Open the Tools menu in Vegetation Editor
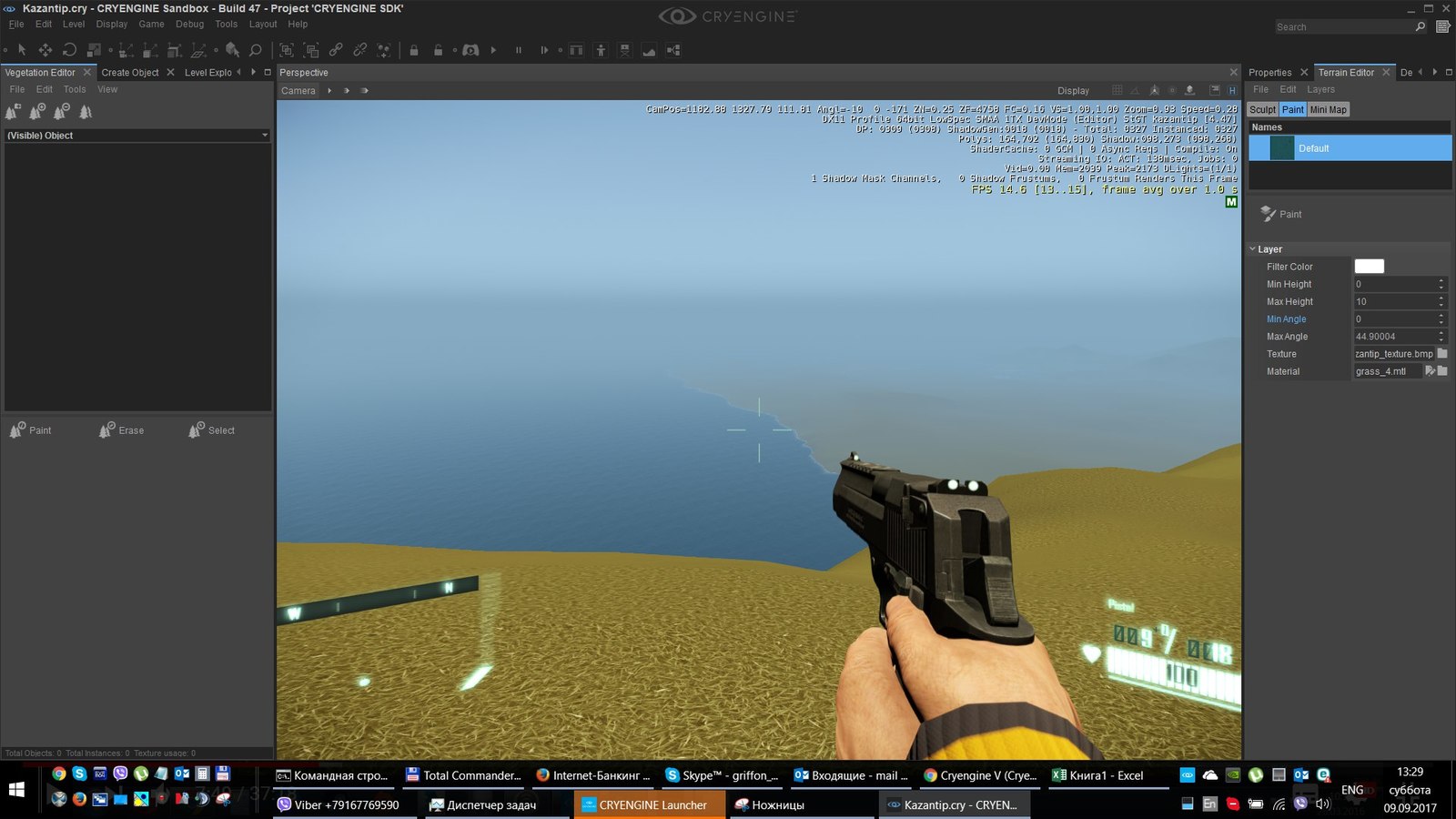Screen dimensions: 1456x819 click(75, 89)
